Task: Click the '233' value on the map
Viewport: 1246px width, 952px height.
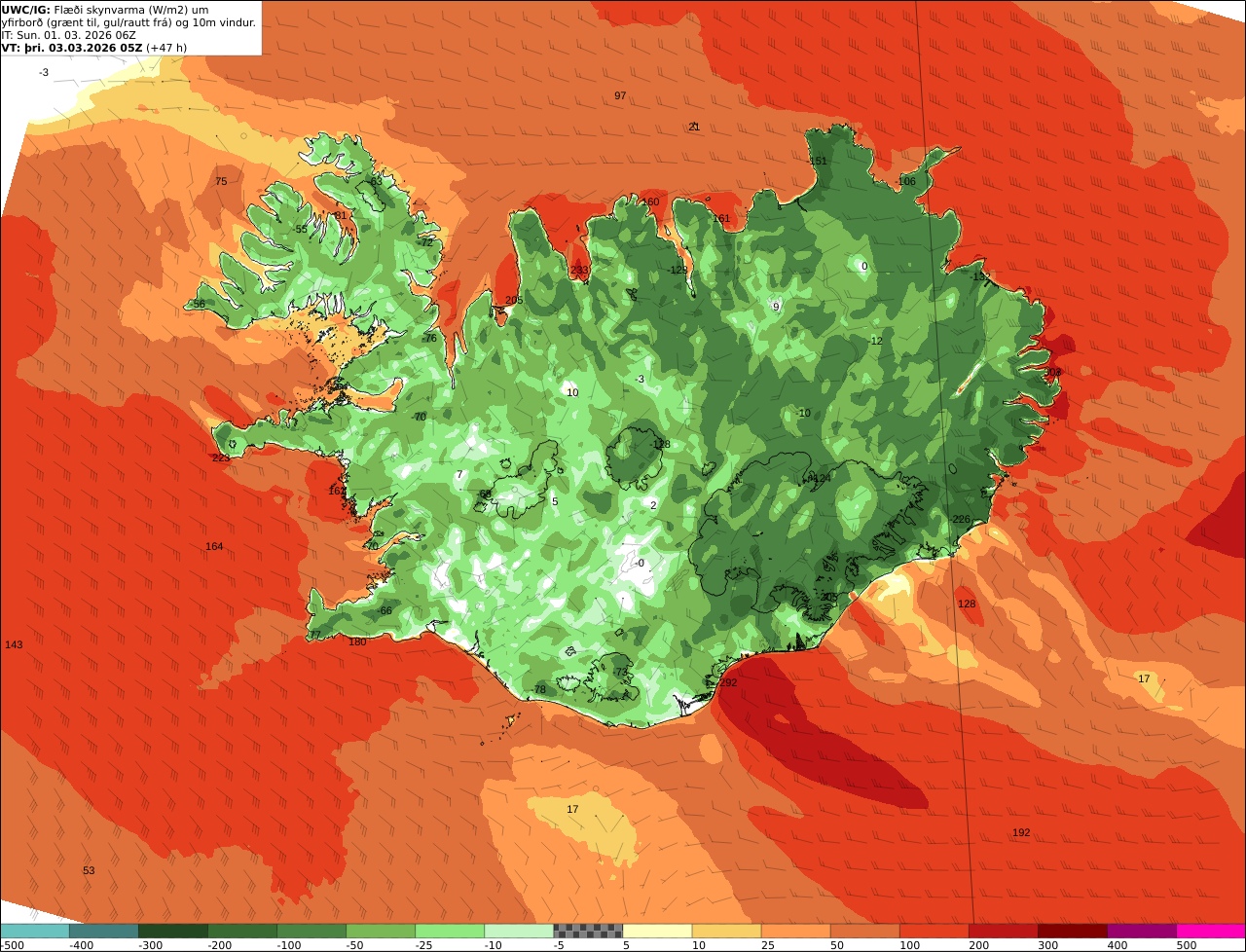Action: click(x=579, y=271)
